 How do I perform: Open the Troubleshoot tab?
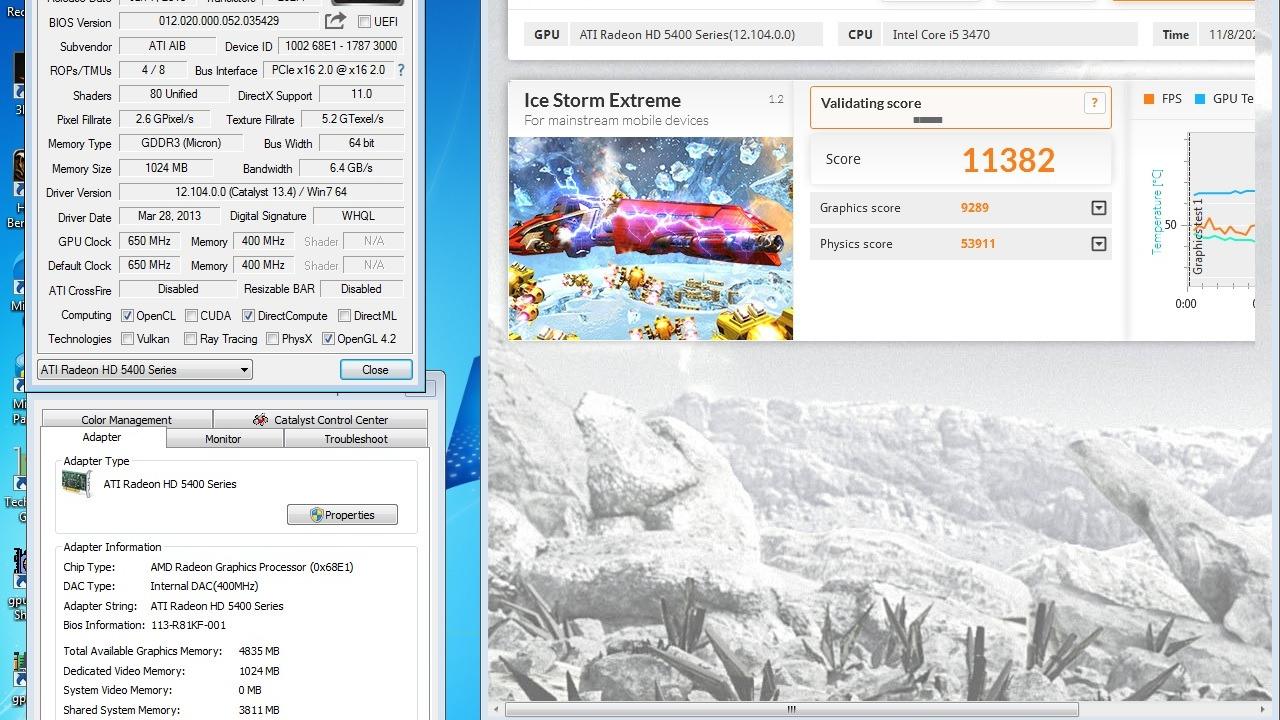[x=356, y=439]
